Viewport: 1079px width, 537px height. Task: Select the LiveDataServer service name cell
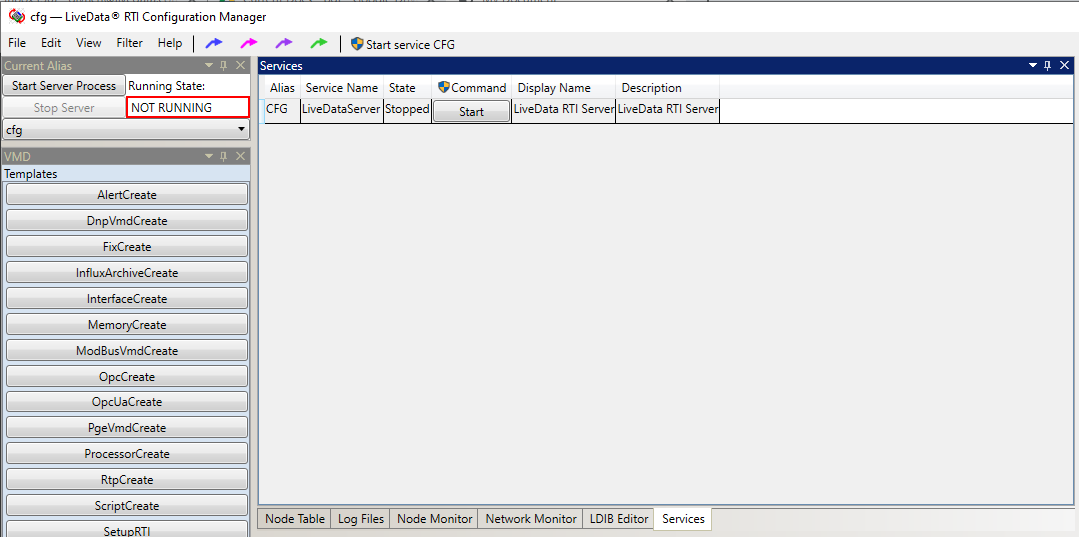point(341,111)
